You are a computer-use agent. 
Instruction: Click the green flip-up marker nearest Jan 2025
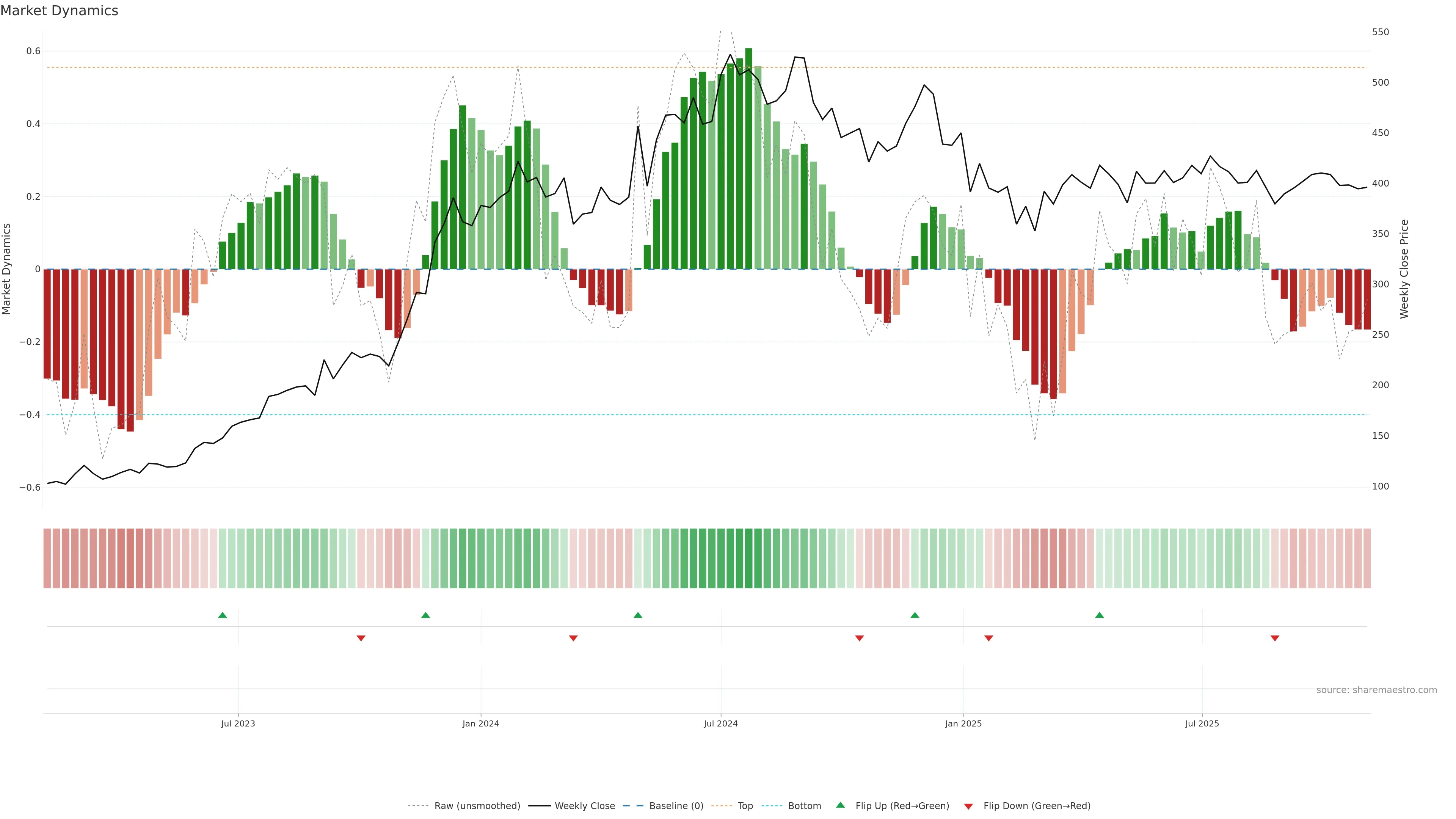pos(915,615)
